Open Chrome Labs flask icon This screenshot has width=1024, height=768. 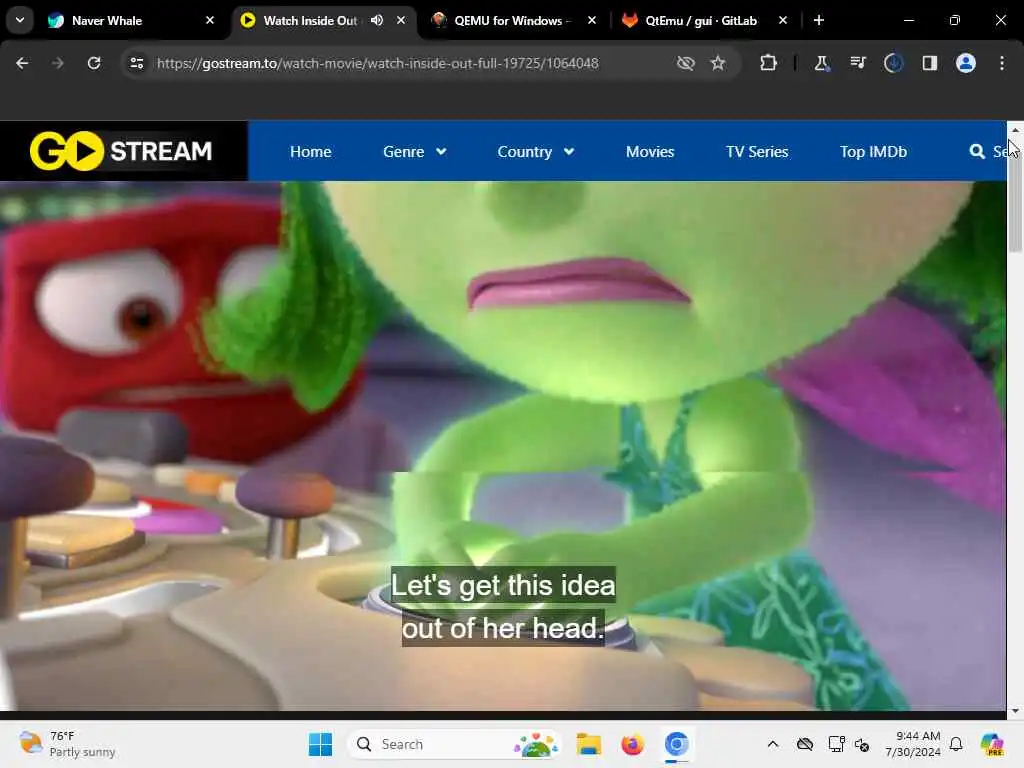(x=822, y=63)
